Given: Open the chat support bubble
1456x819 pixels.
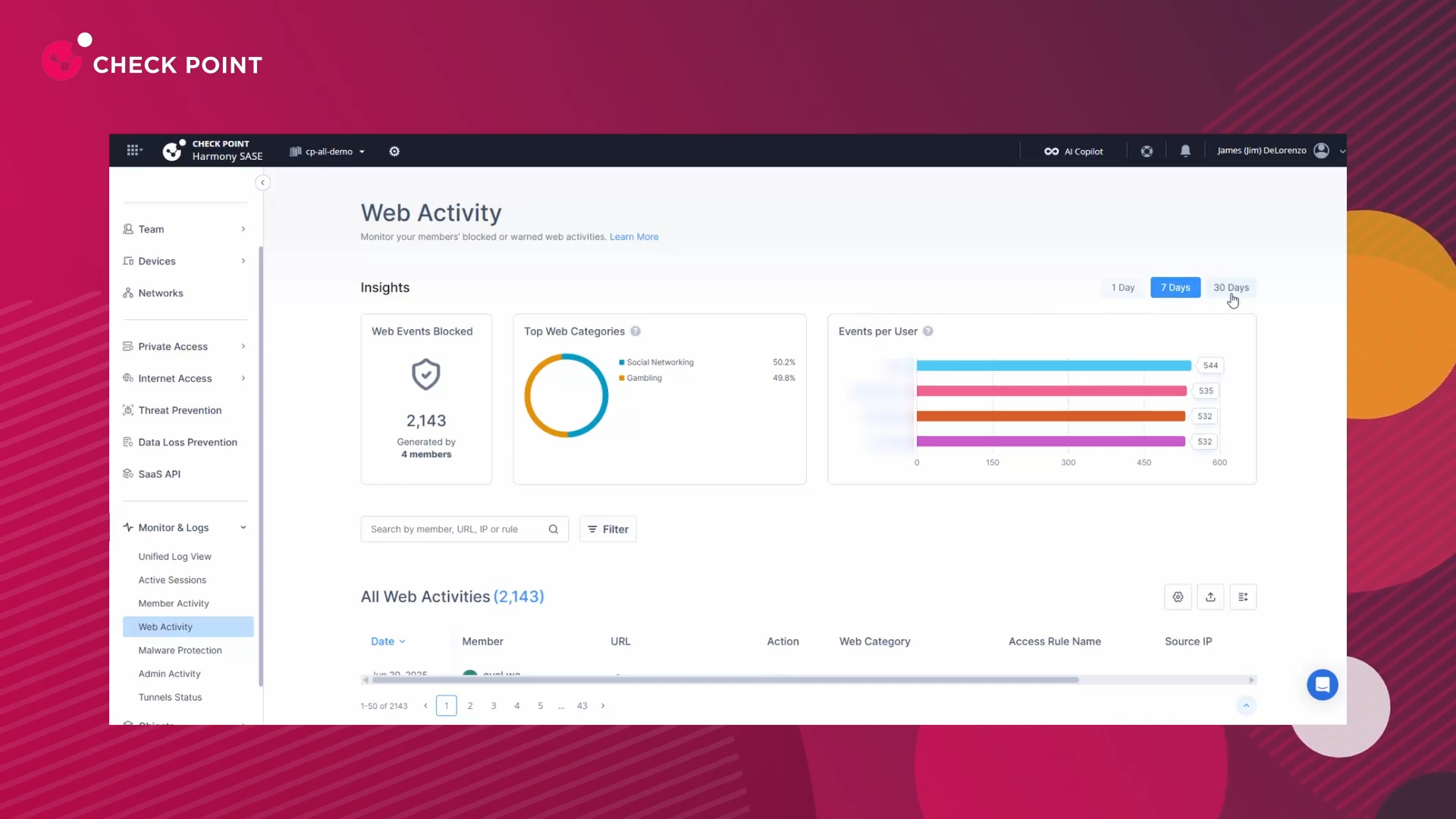Looking at the screenshot, I should click(1323, 685).
